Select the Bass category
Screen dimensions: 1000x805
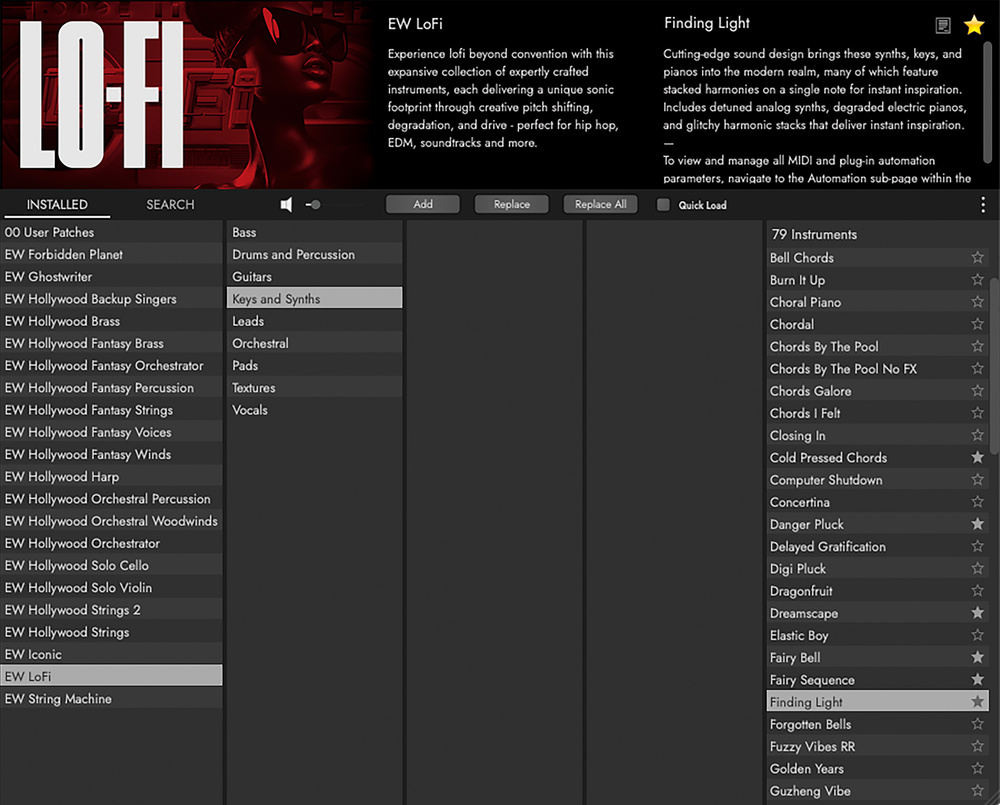pyautogui.click(x=314, y=232)
